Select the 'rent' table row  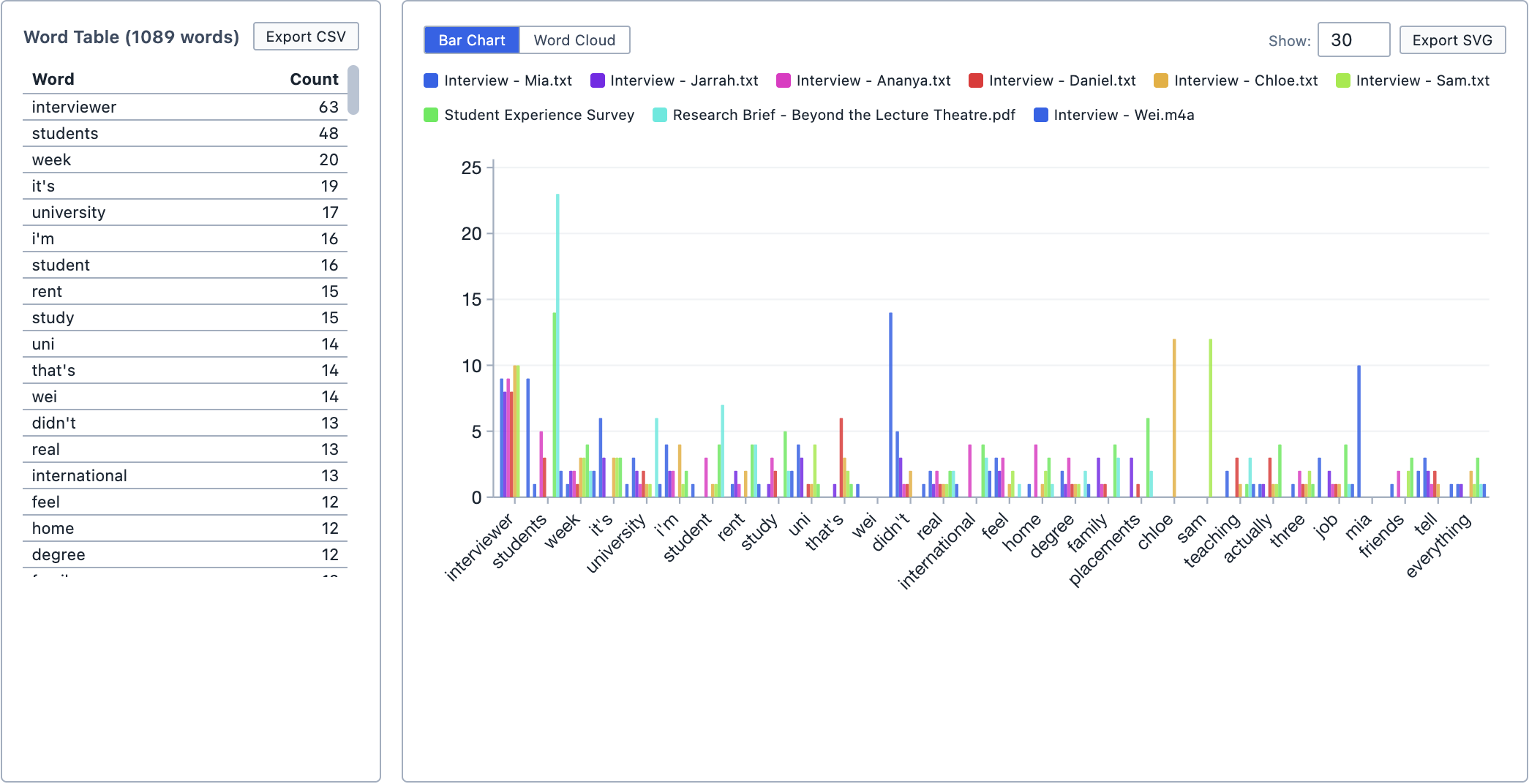coord(185,291)
